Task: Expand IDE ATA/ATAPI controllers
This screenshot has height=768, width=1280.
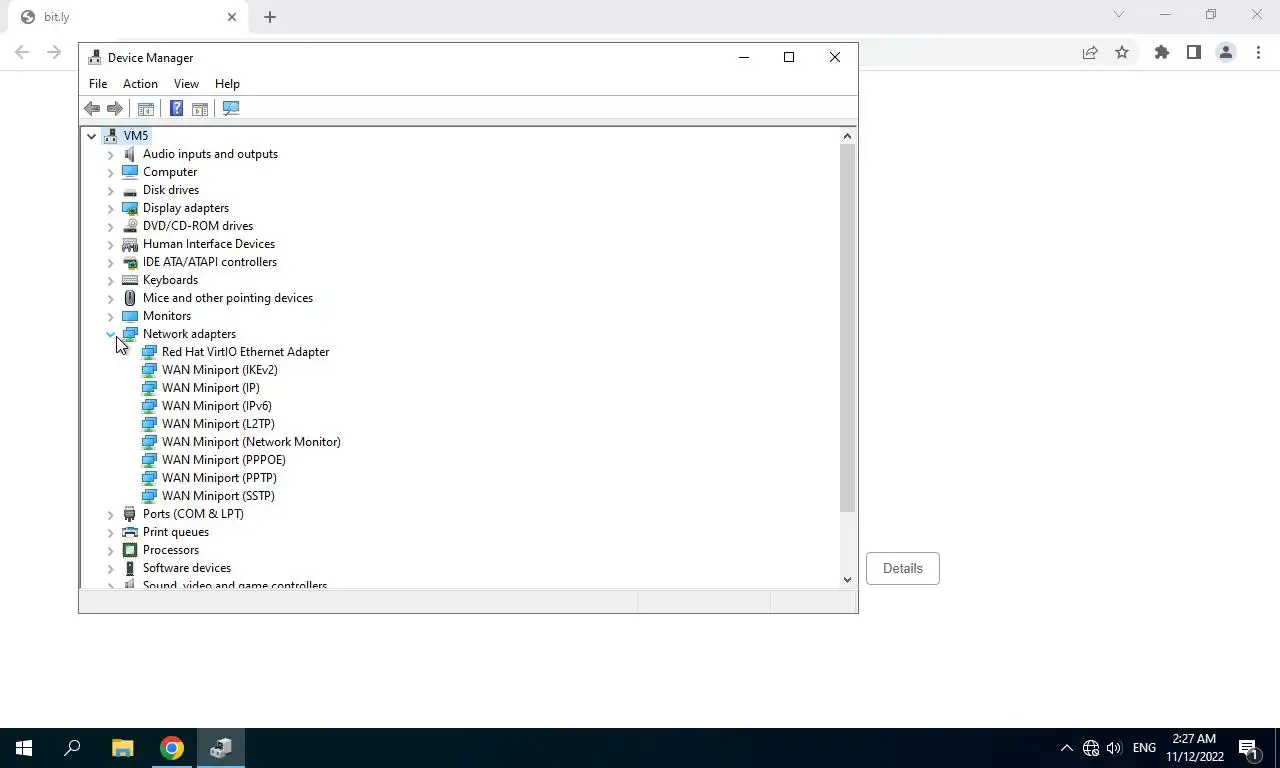Action: (110, 262)
